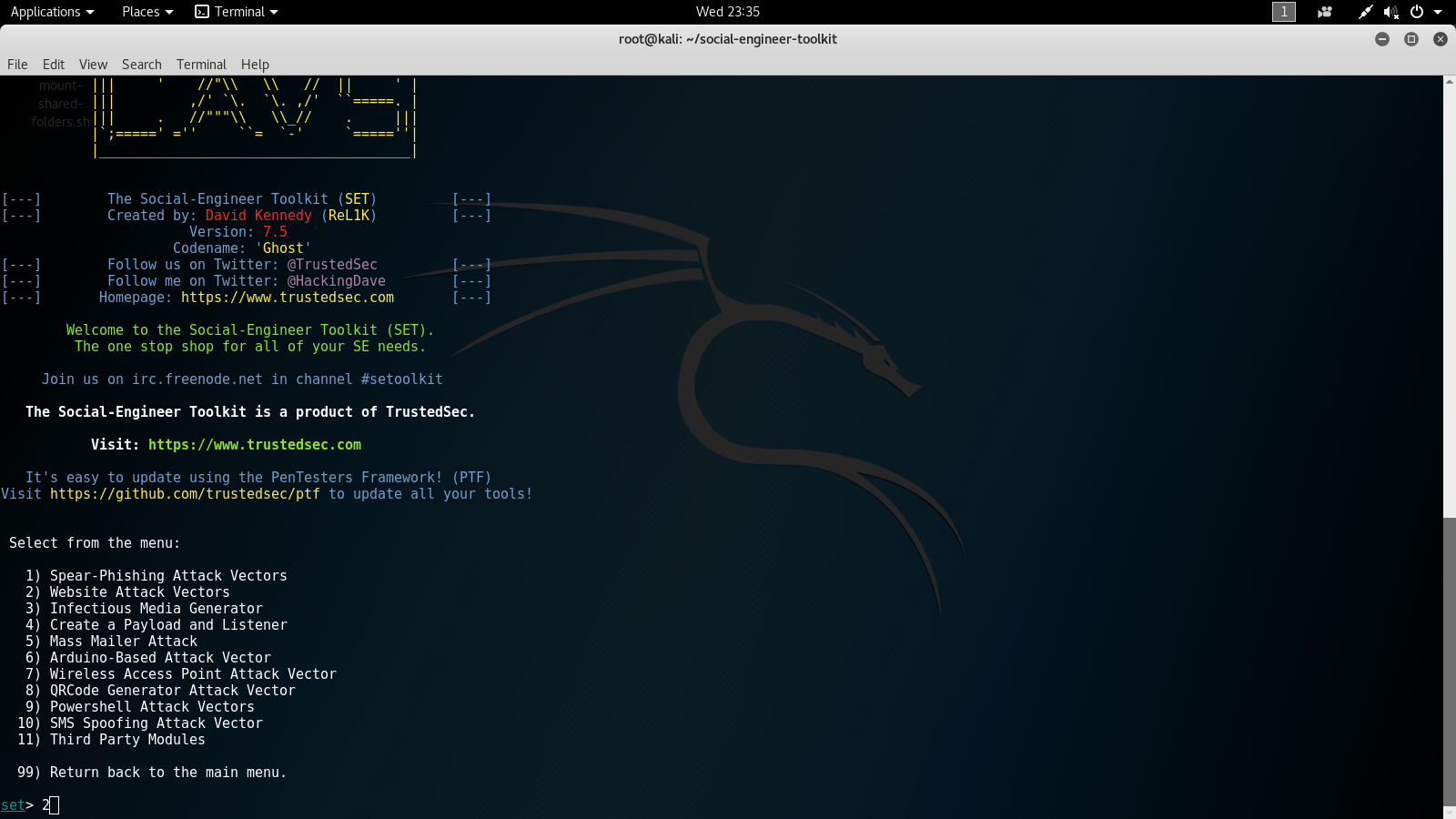Click the Visit: https://www.trustedsec.com link
The height and width of the screenshot is (819, 1456).
[x=255, y=445]
